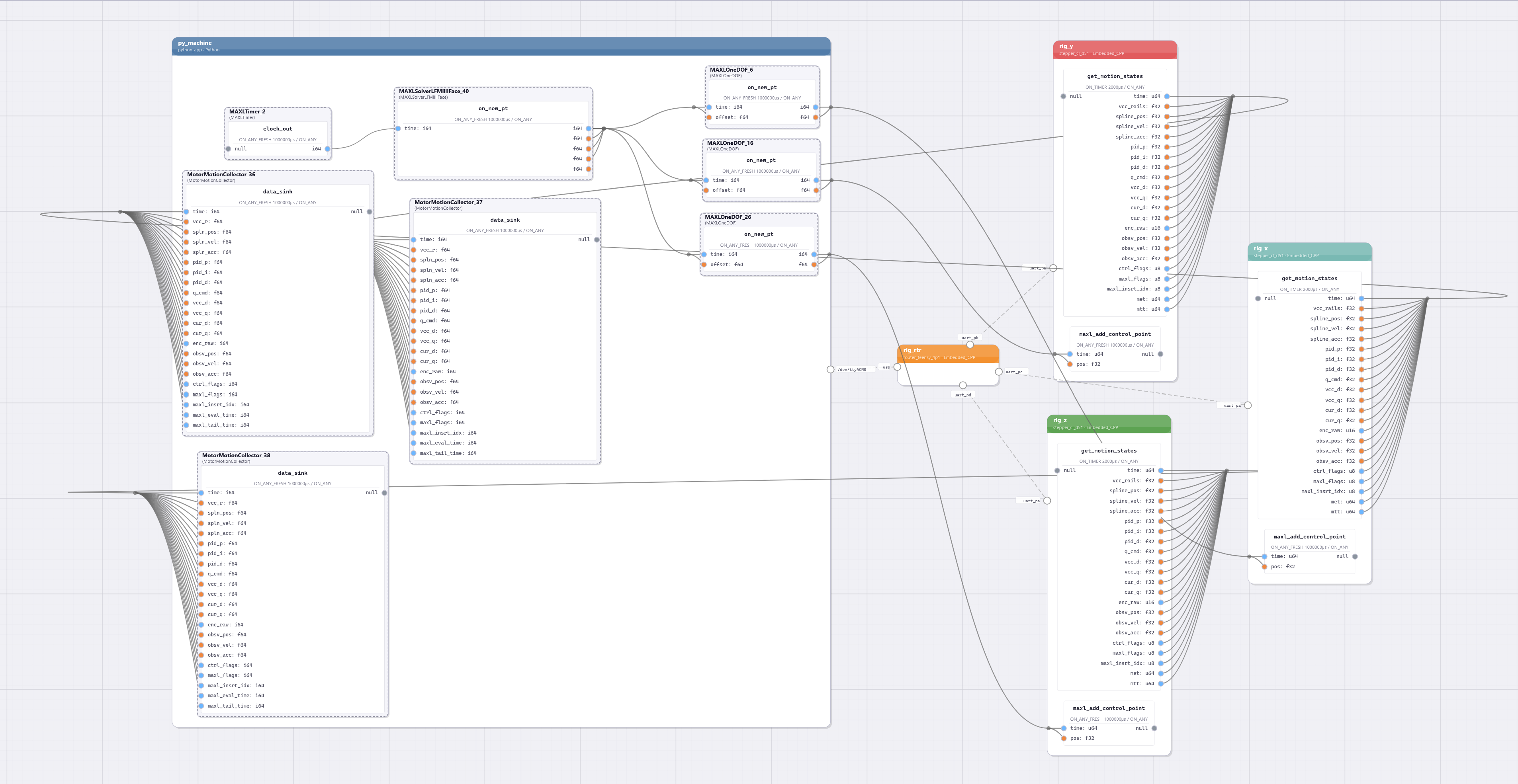Viewport: 1518px width, 784px height.
Task: Click the MAXLOneDOF_6 offset f64 output port
Action: tap(816, 117)
